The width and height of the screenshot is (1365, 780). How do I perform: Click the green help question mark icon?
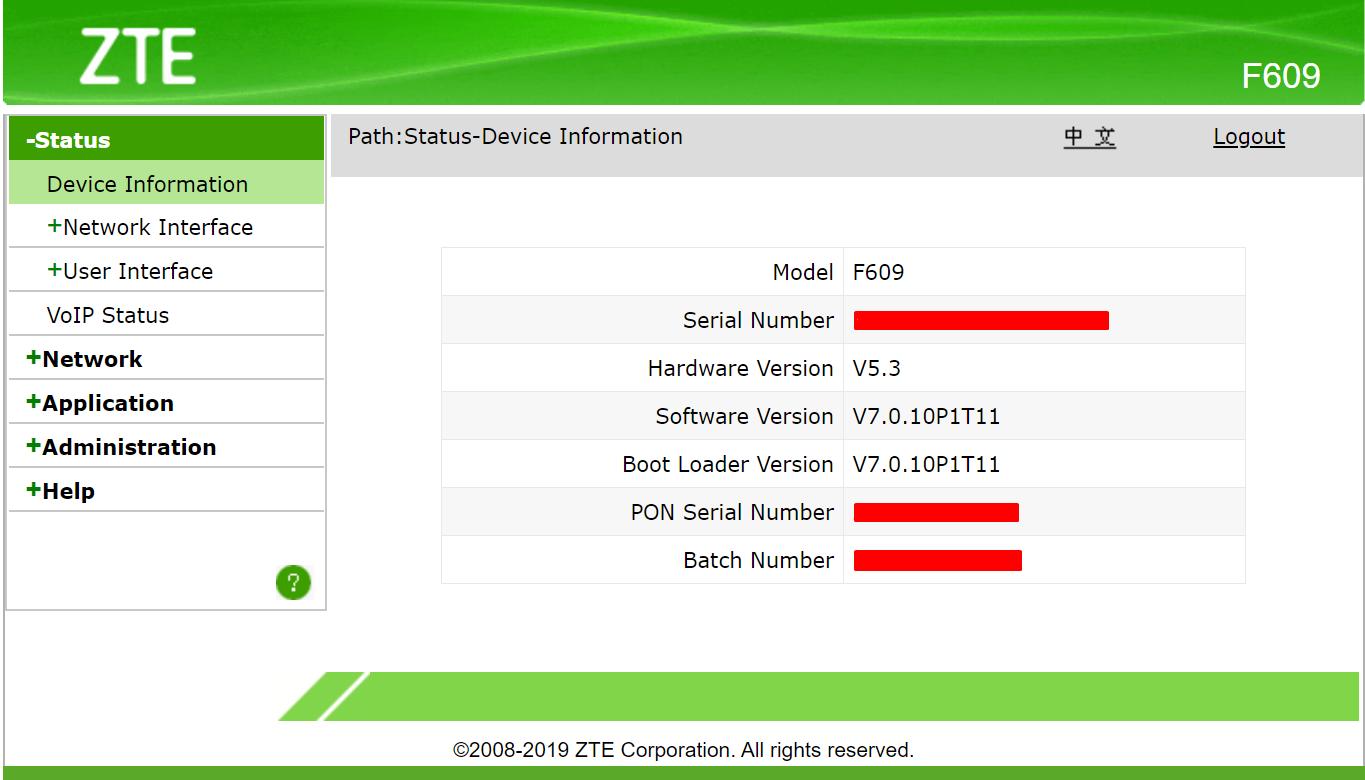coord(293,583)
